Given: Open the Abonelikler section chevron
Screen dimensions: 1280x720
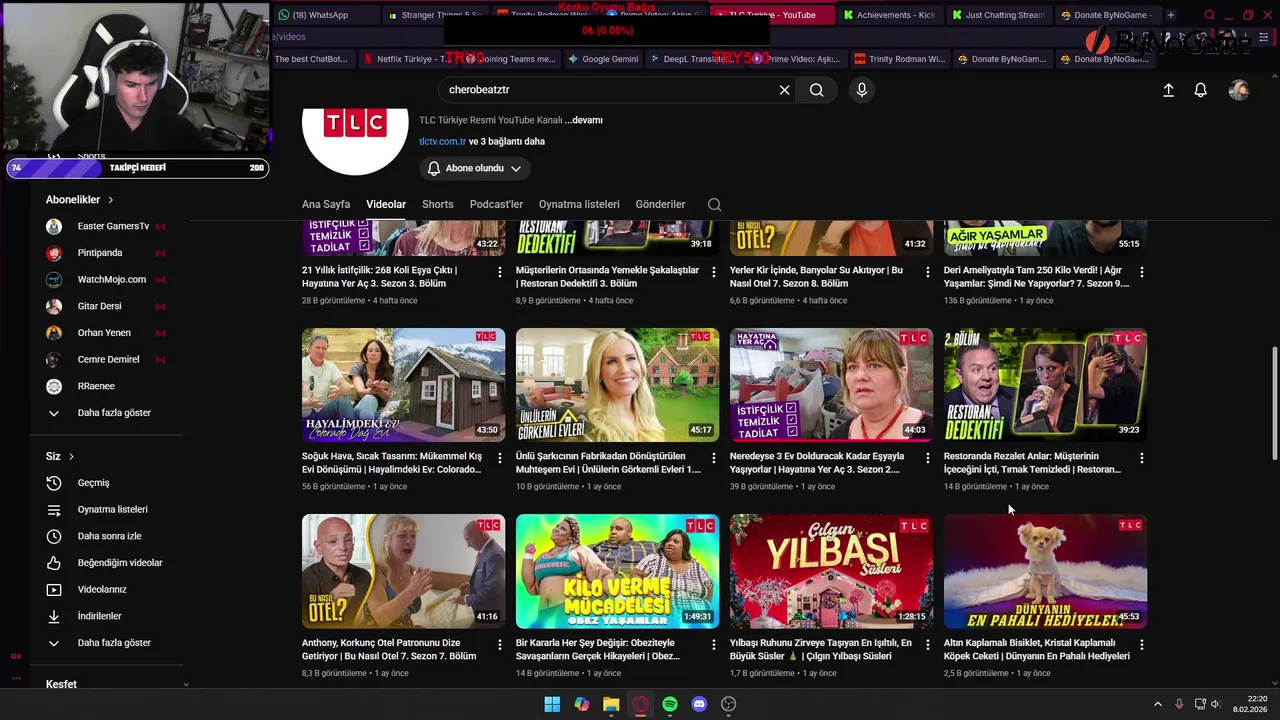Looking at the screenshot, I should (x=110, y=200).
